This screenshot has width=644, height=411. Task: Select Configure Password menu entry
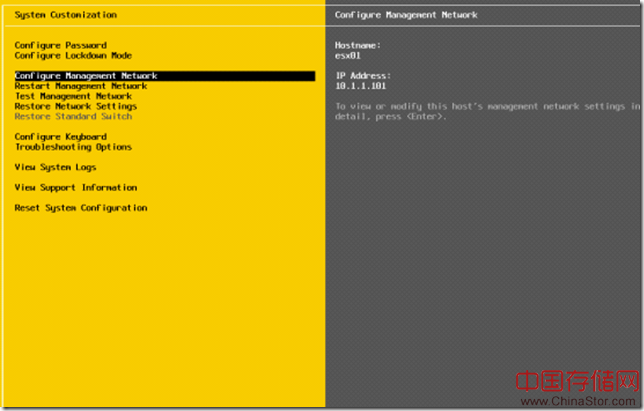coord(61,45)
